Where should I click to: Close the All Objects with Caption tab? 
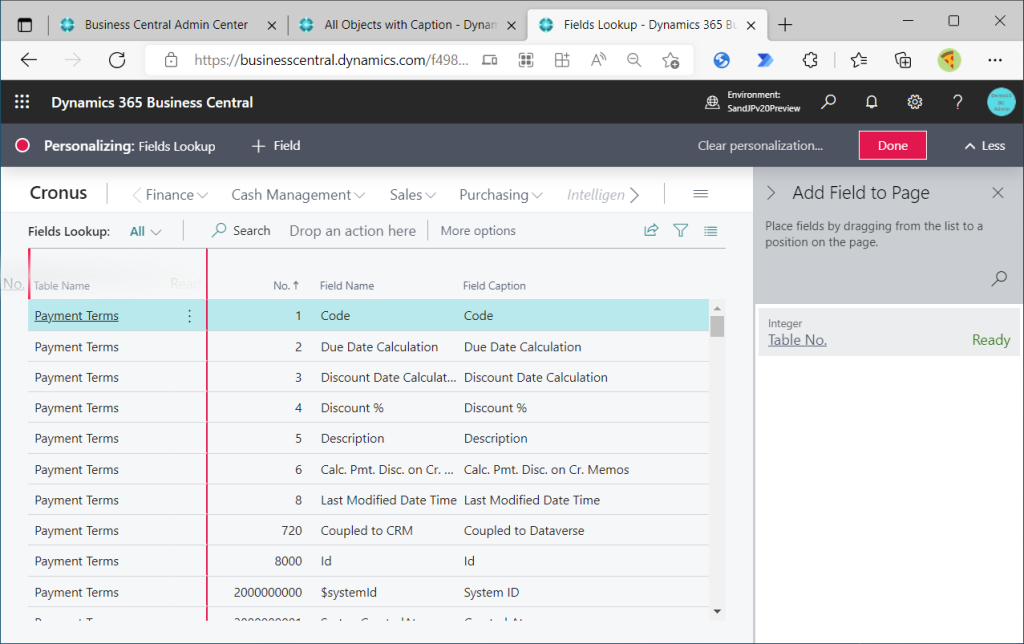pyautogui.click(x=511, y=25)
